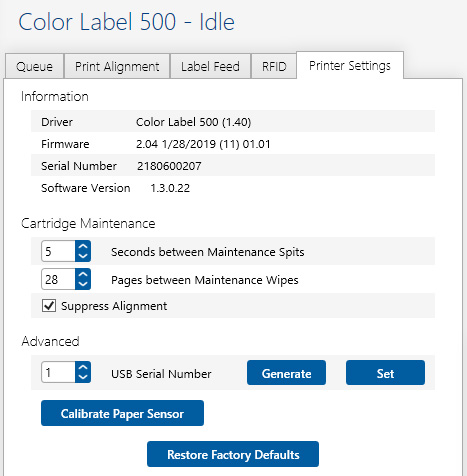Select the RFID tab

274,66
